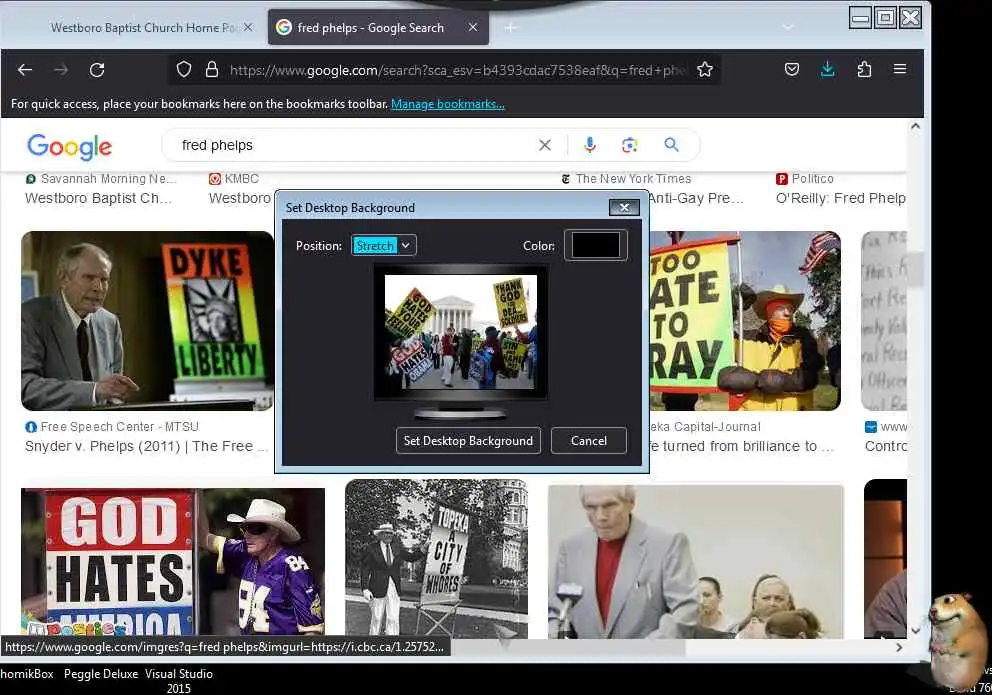Click the vertical scrollbar up arrow
Viewport: 992px width, 695px height.
click(x=915, y=126)
